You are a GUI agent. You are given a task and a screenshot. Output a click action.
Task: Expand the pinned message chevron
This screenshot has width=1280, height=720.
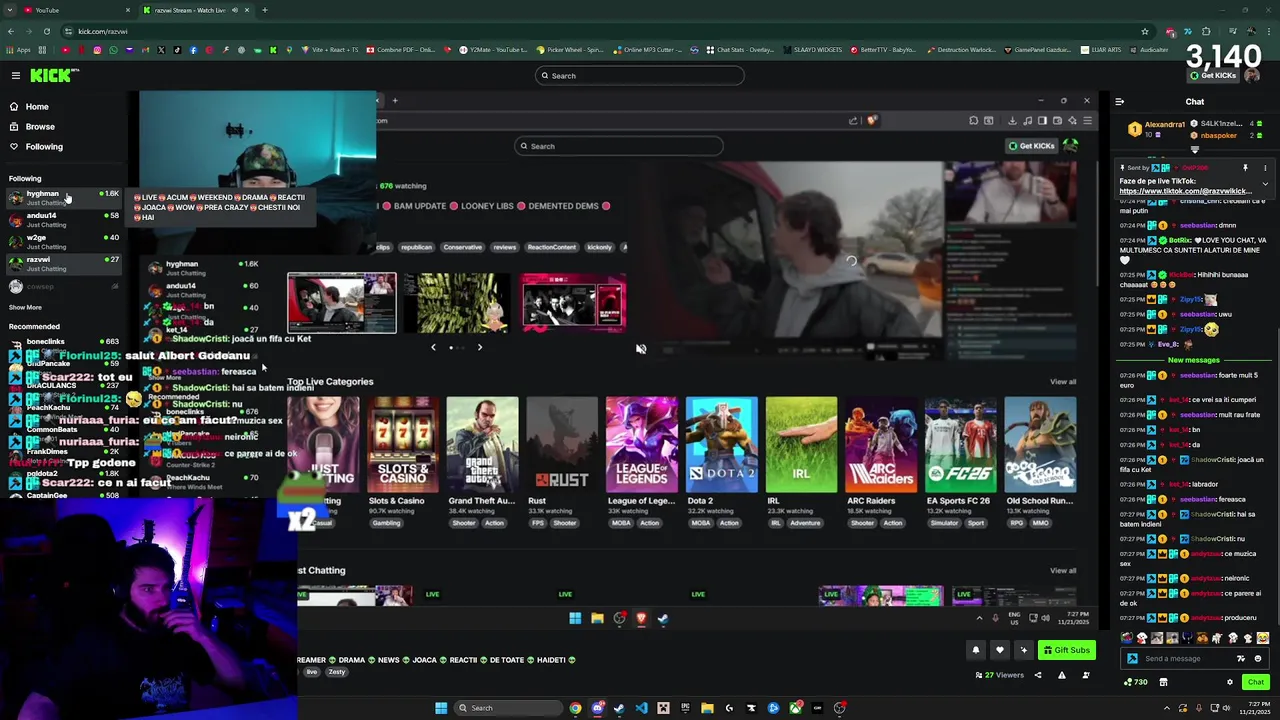1265,184
